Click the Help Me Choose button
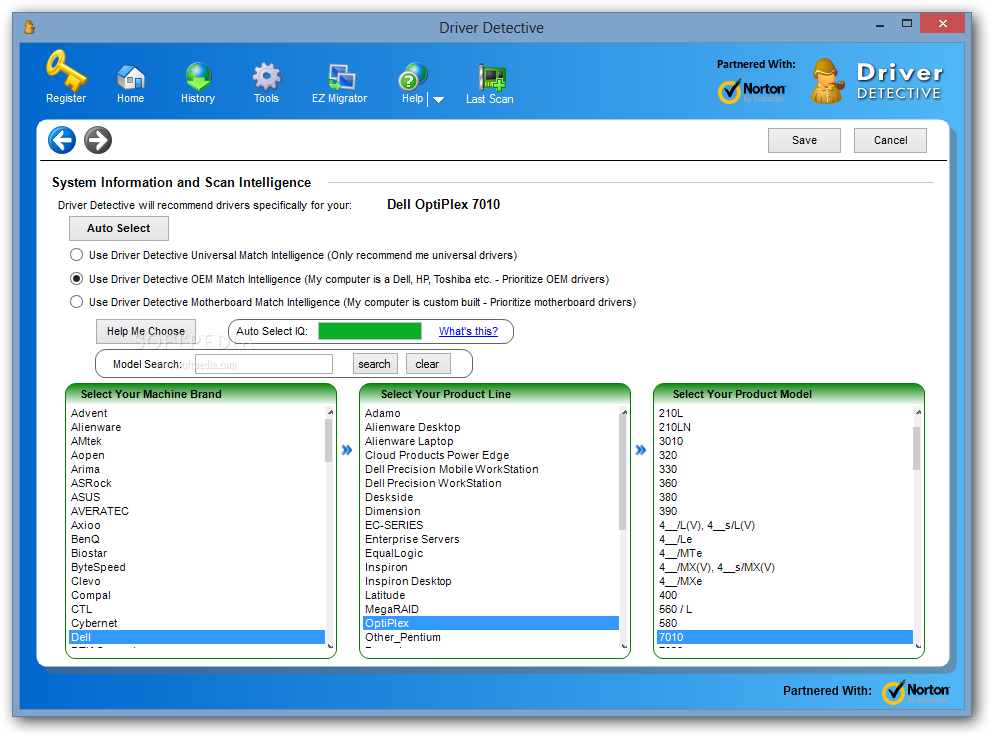This screenshot has height=737, width=992. [x=146, y=331]
